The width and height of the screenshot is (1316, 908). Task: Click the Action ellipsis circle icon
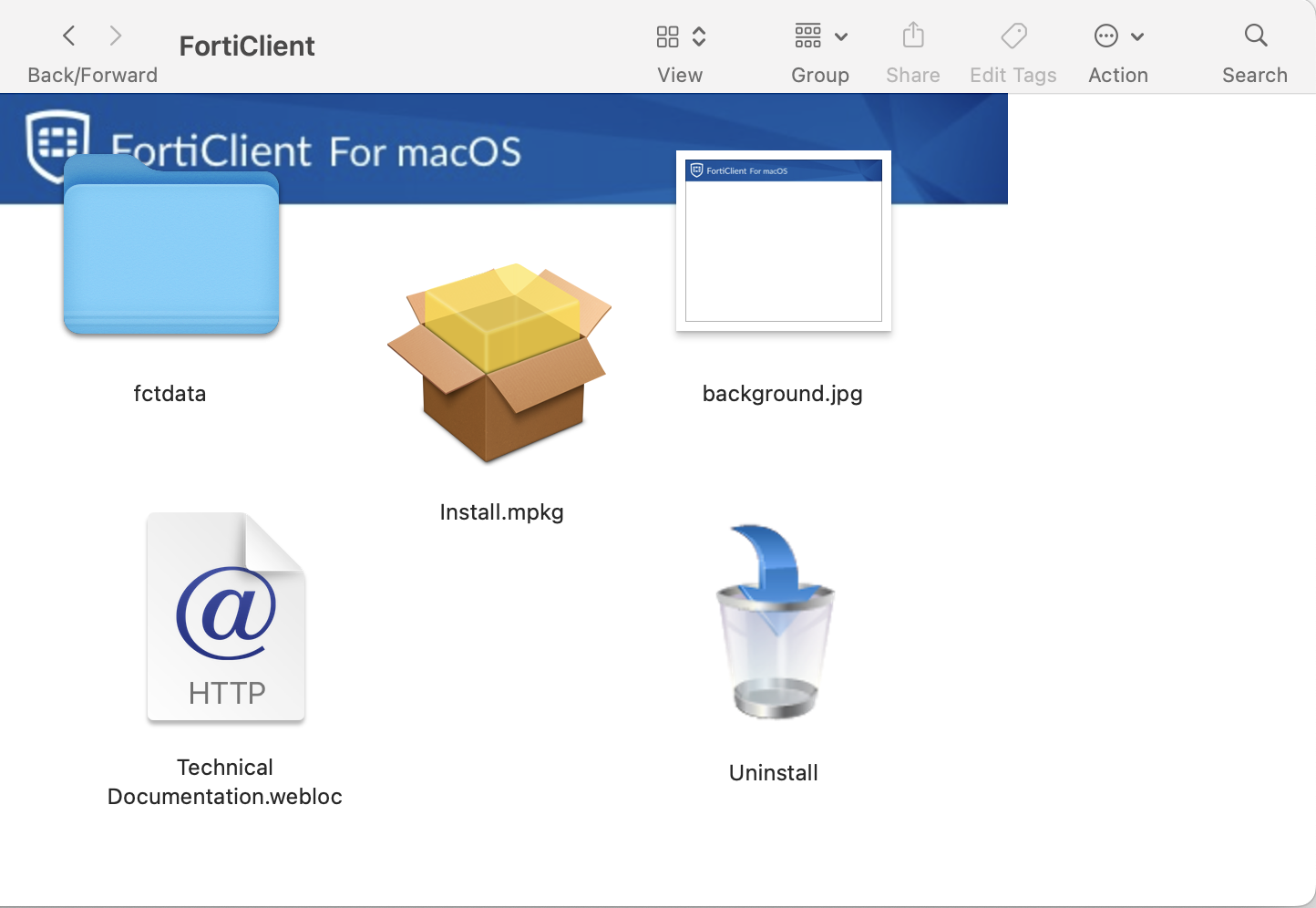click(x=1105, y=36)
